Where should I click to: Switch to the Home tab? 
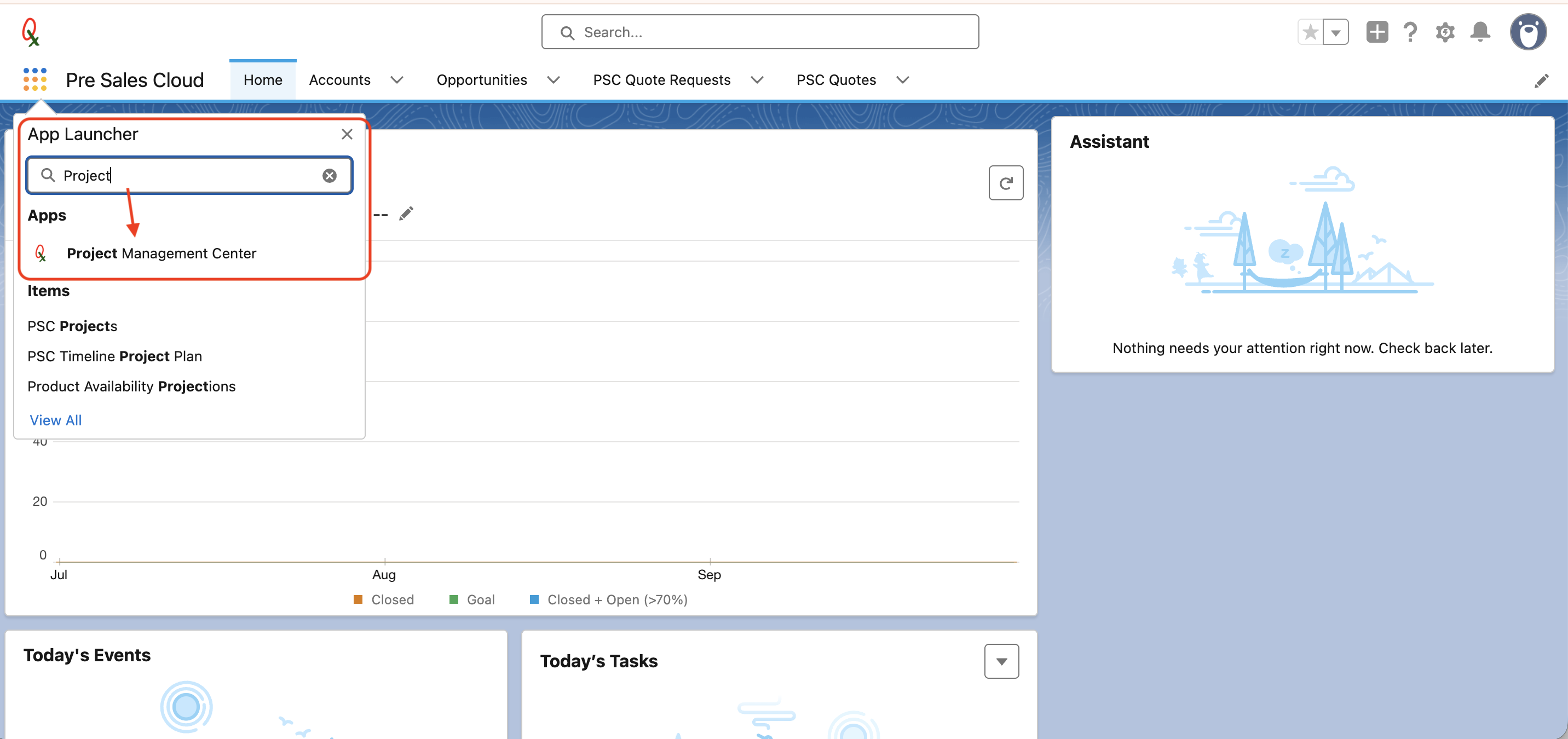pos(263,80)
